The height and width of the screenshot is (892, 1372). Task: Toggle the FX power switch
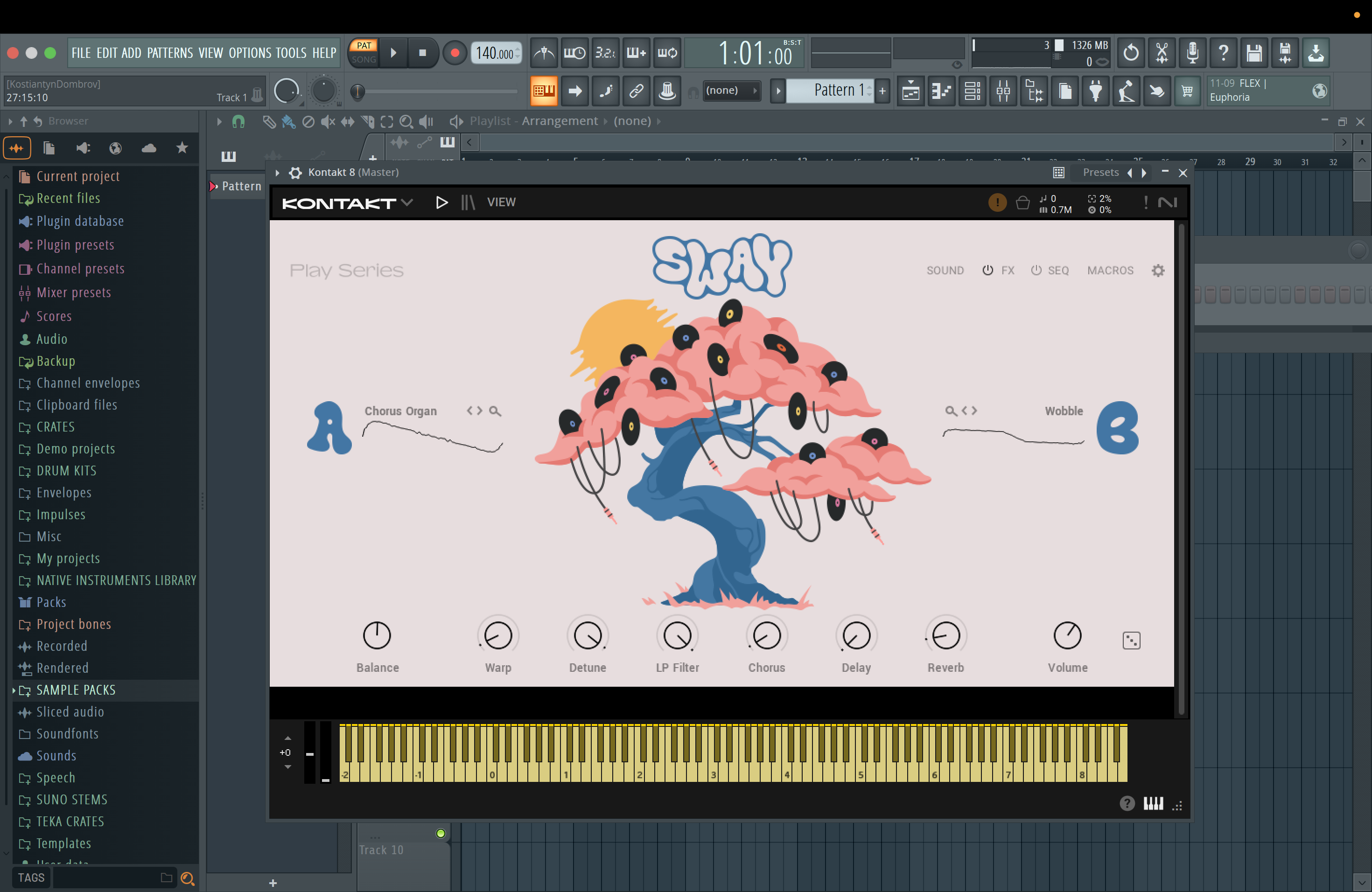pos(987,270)
